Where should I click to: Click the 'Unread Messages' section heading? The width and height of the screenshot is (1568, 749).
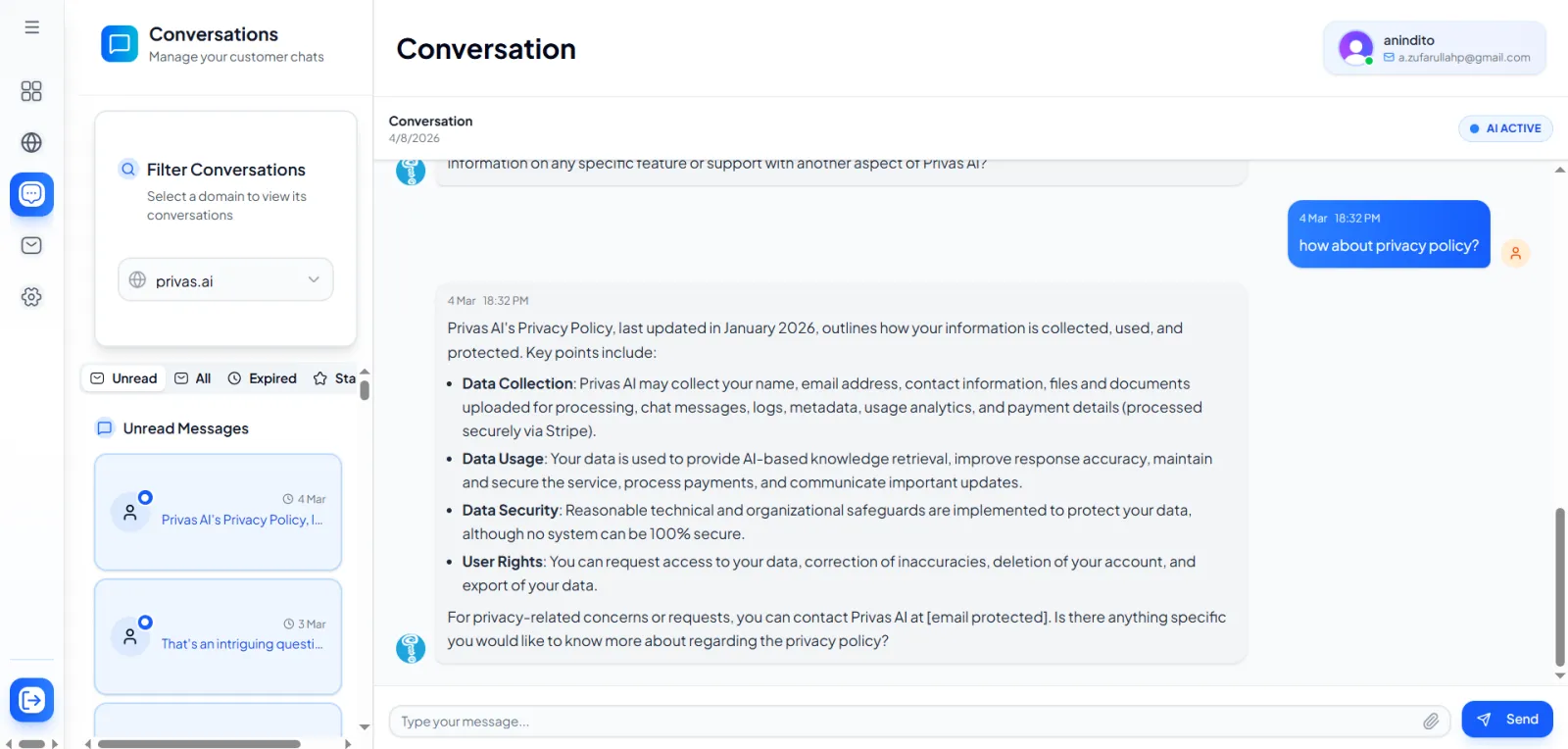tap(186, 428)
